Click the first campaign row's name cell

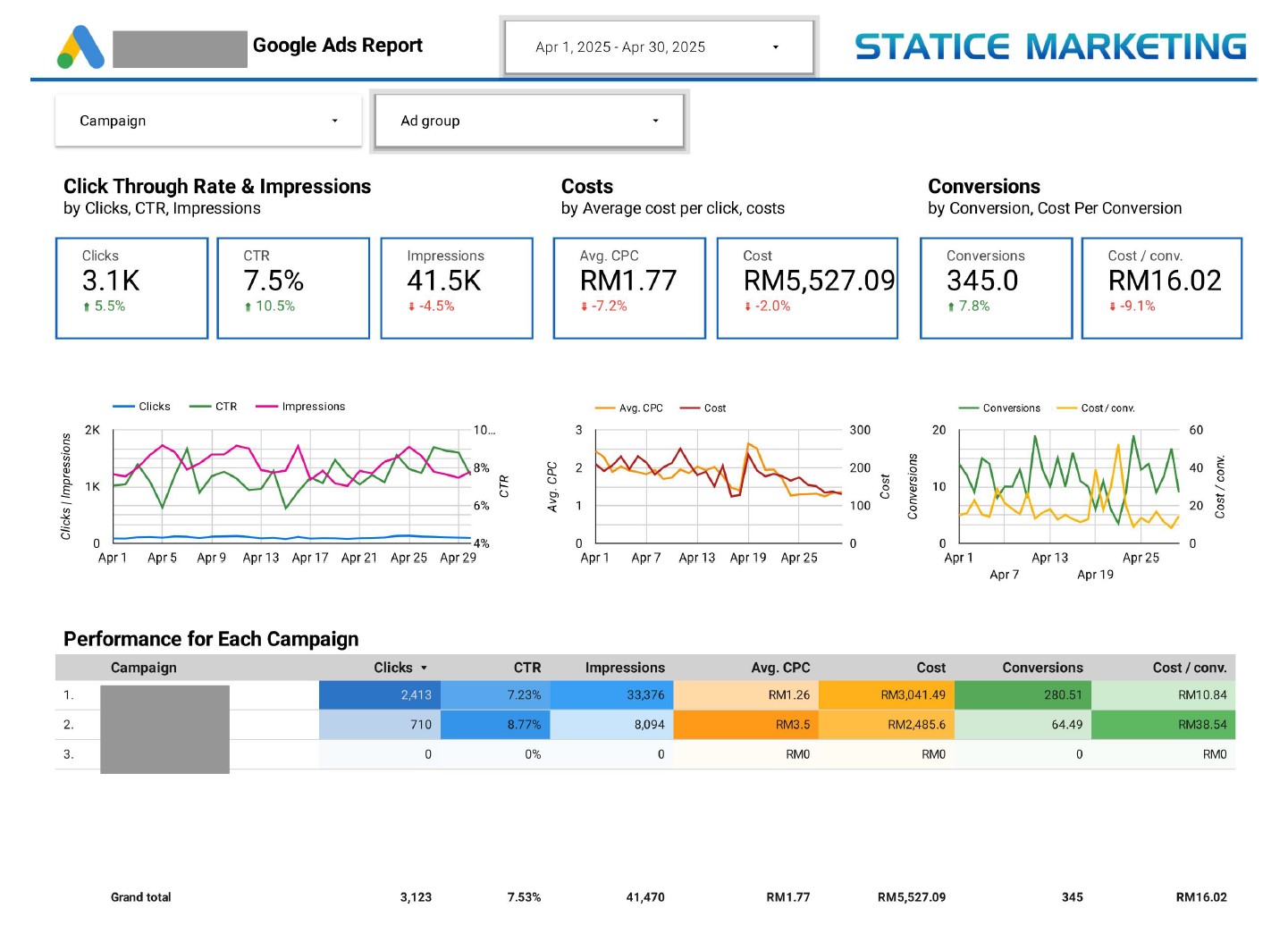pos(164,695)
